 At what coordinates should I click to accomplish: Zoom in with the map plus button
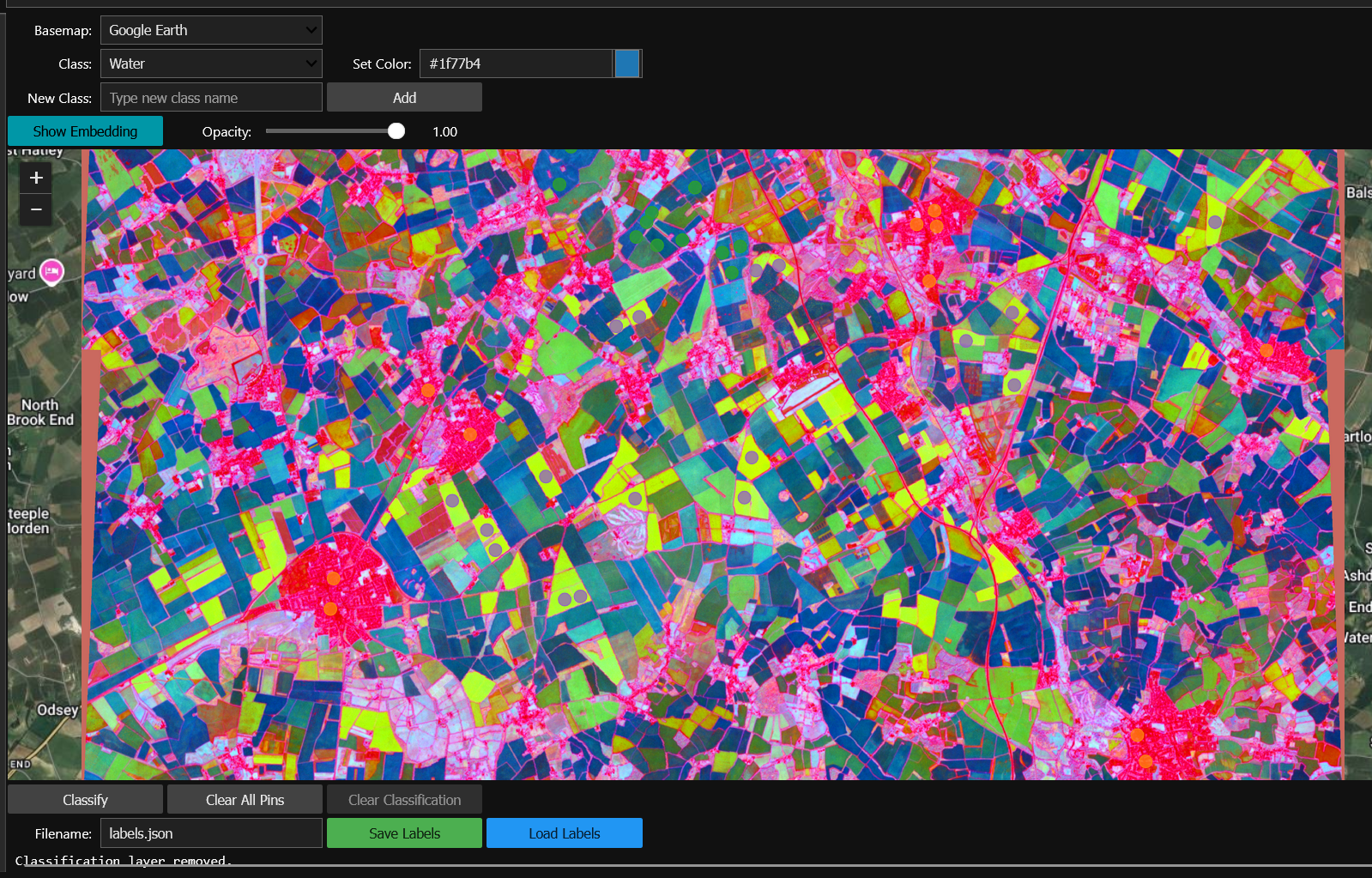coord(36,178)
